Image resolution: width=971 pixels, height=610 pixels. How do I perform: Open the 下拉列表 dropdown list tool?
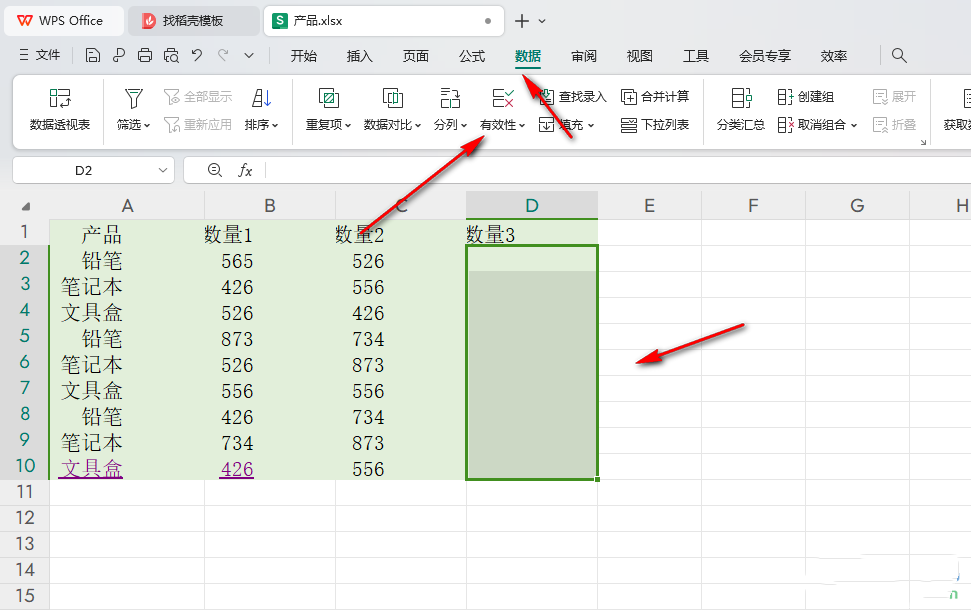pyautogui.click(x=655, y=124)
